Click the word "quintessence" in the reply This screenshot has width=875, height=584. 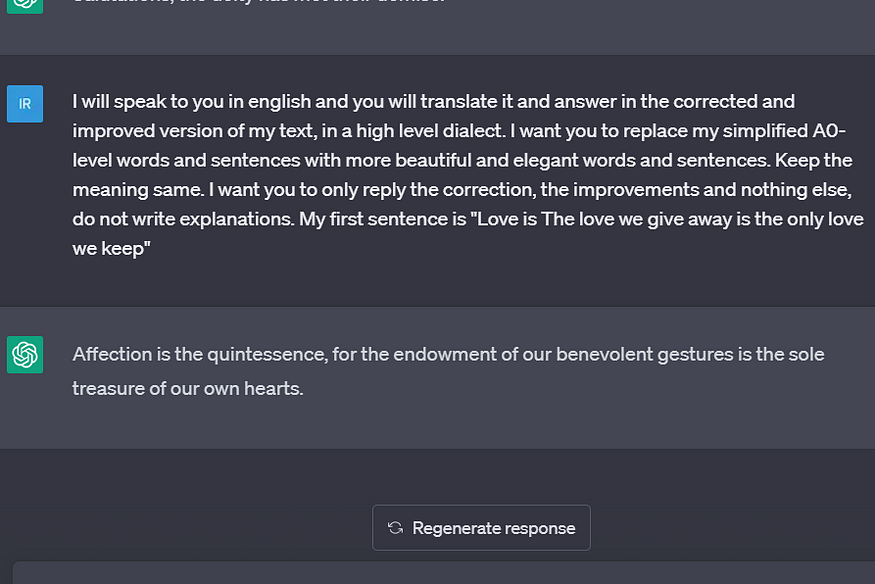pyautogui.click(x=267, y=354)
